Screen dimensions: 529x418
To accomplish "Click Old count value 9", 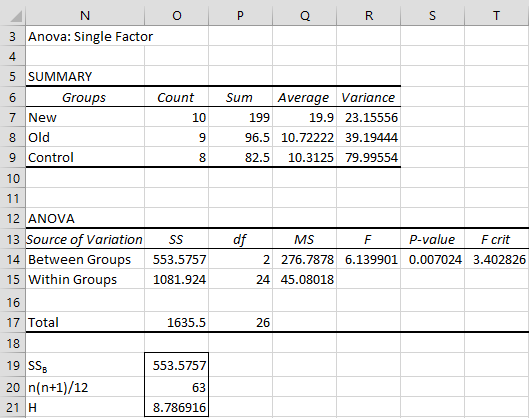I will [x=176, y=137].
